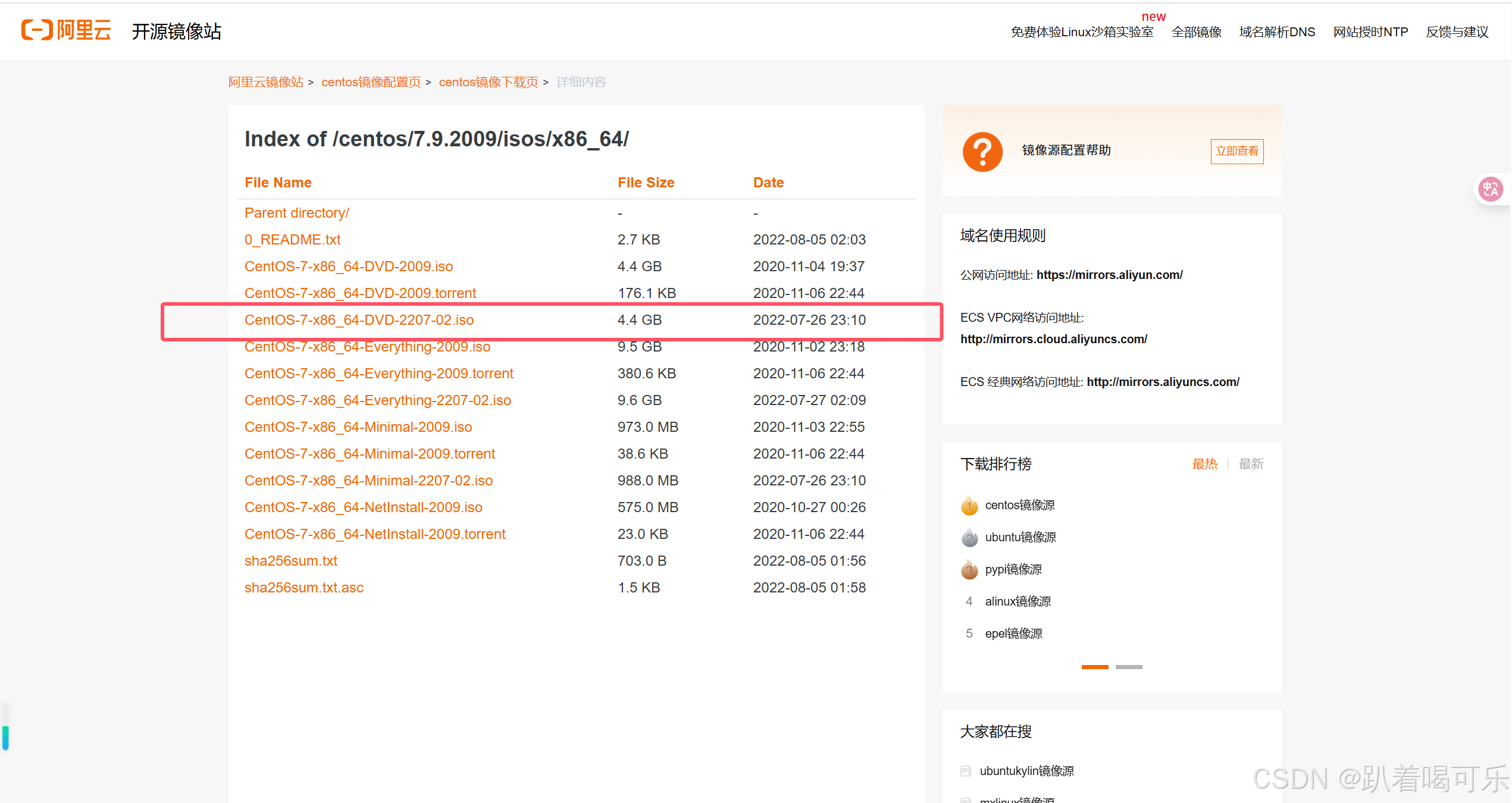Click size 973.0 MB of Minimal-2009.iso
Image resolution: width=1512 pixels, height=803 pixels.
647,427
